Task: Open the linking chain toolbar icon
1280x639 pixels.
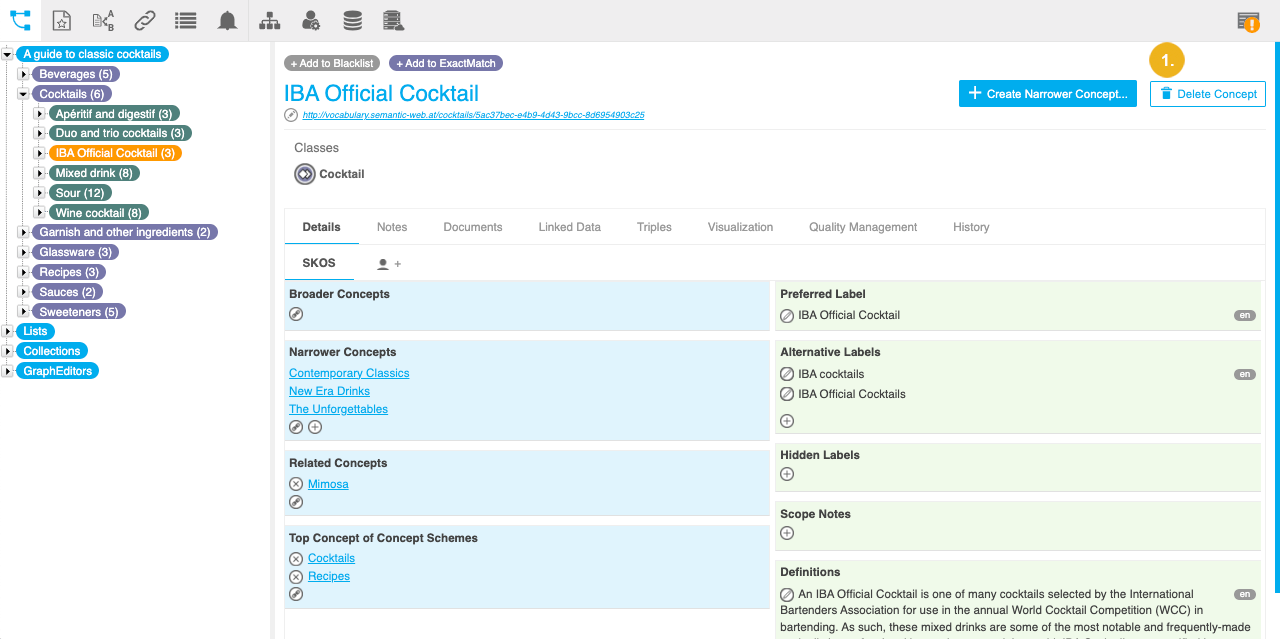Action: point(145,20)
